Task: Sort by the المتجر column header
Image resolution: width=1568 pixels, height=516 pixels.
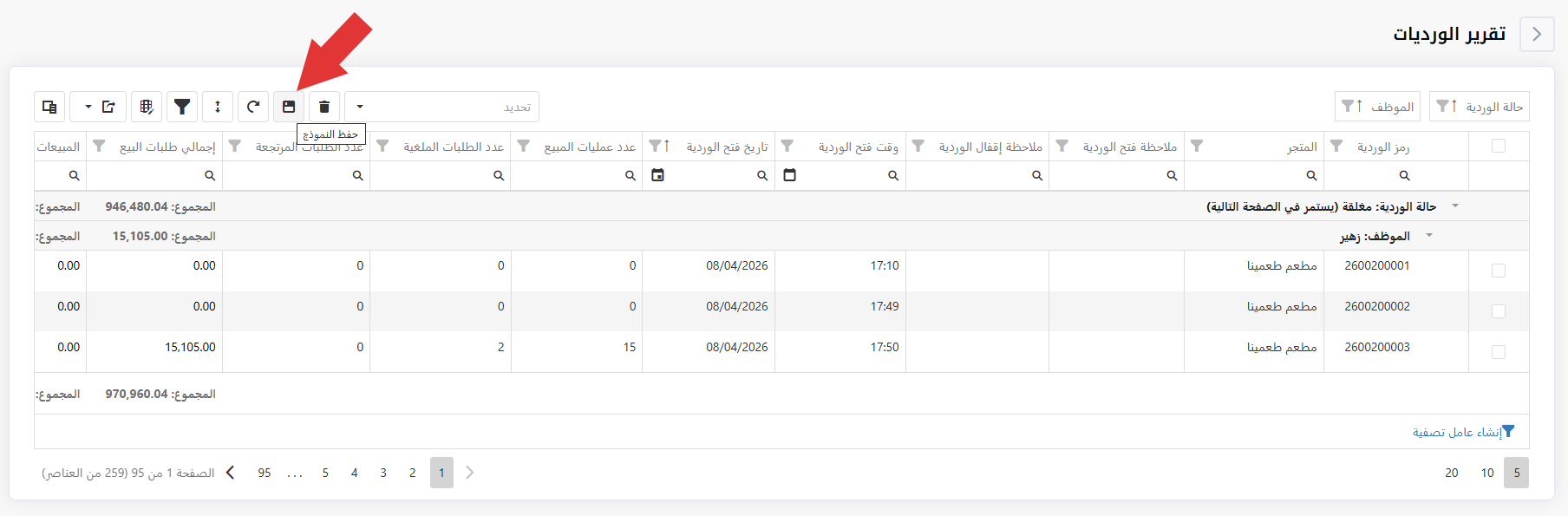Action: [1303, 147]
